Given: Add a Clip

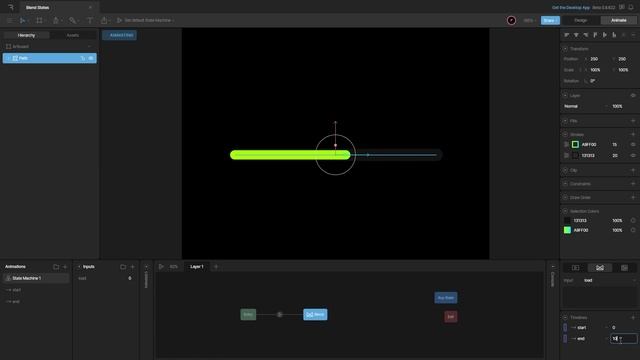Looking at the screenshot, I should point(633,170).
